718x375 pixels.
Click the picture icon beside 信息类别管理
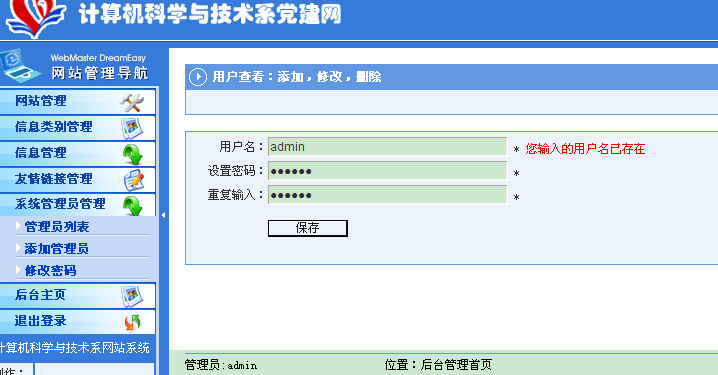[x=132, y=129]
